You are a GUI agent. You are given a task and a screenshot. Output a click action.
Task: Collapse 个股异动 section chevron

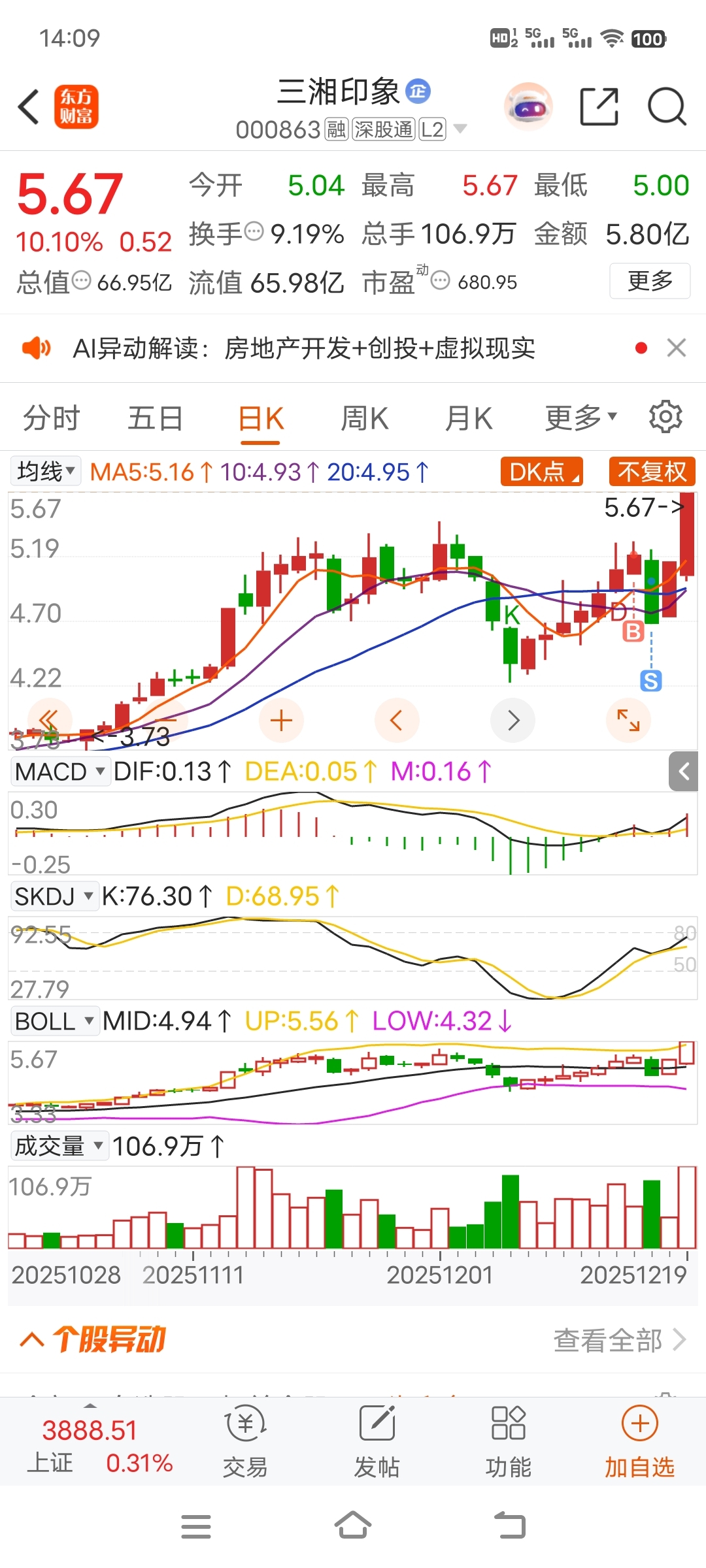(32, 1340)
